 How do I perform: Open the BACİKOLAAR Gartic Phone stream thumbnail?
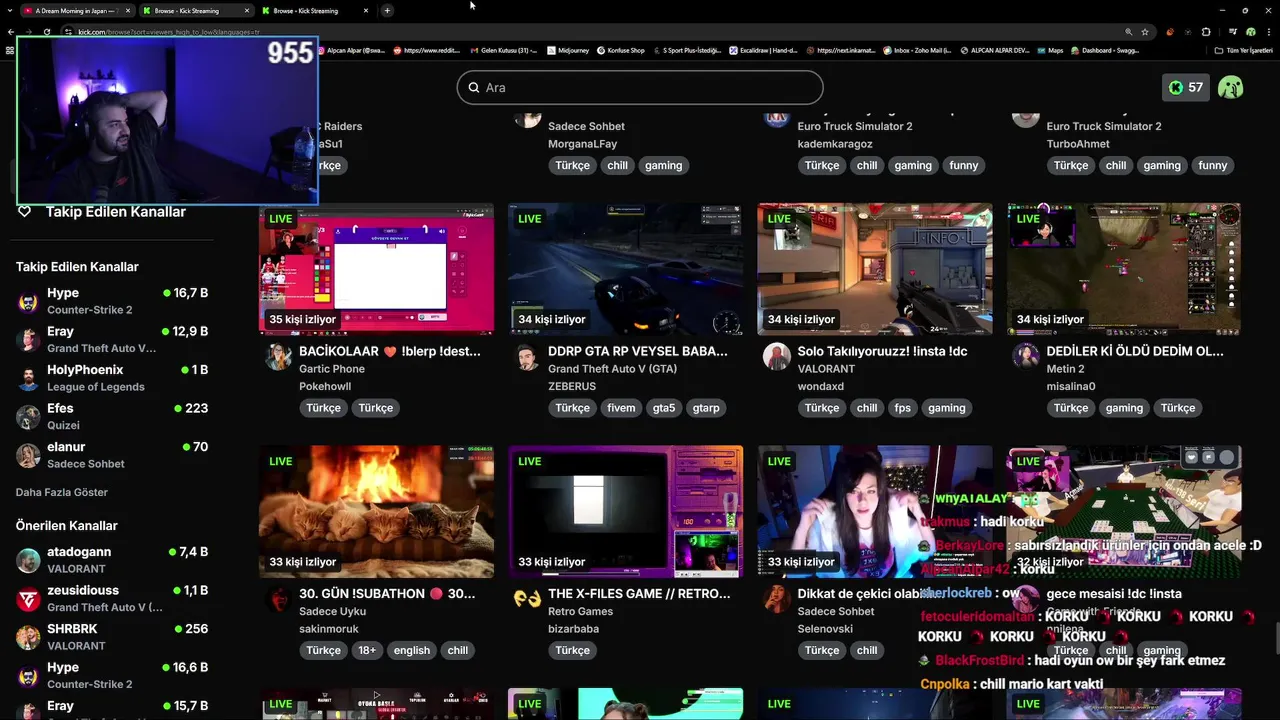tap(376, 269)
